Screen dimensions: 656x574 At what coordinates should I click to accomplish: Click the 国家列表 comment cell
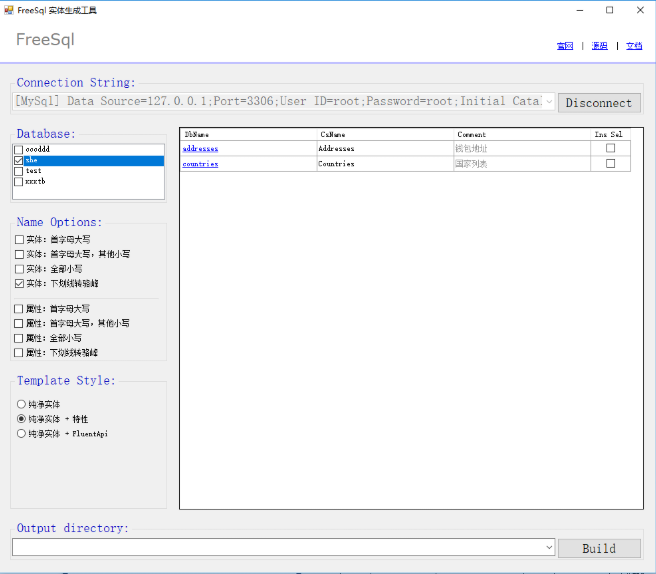pos(522,164)
